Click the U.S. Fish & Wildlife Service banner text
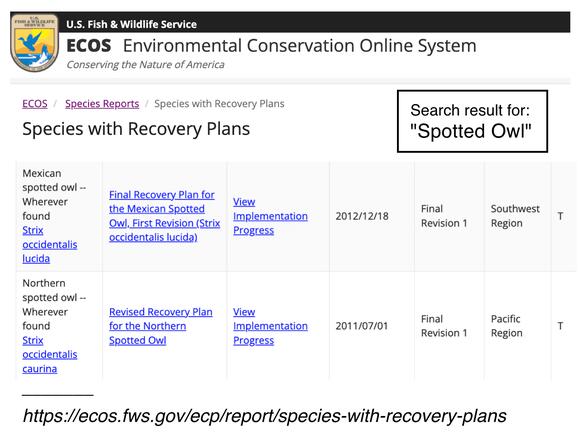Screen dimensions: 580x439 click(x=131, y=24)
